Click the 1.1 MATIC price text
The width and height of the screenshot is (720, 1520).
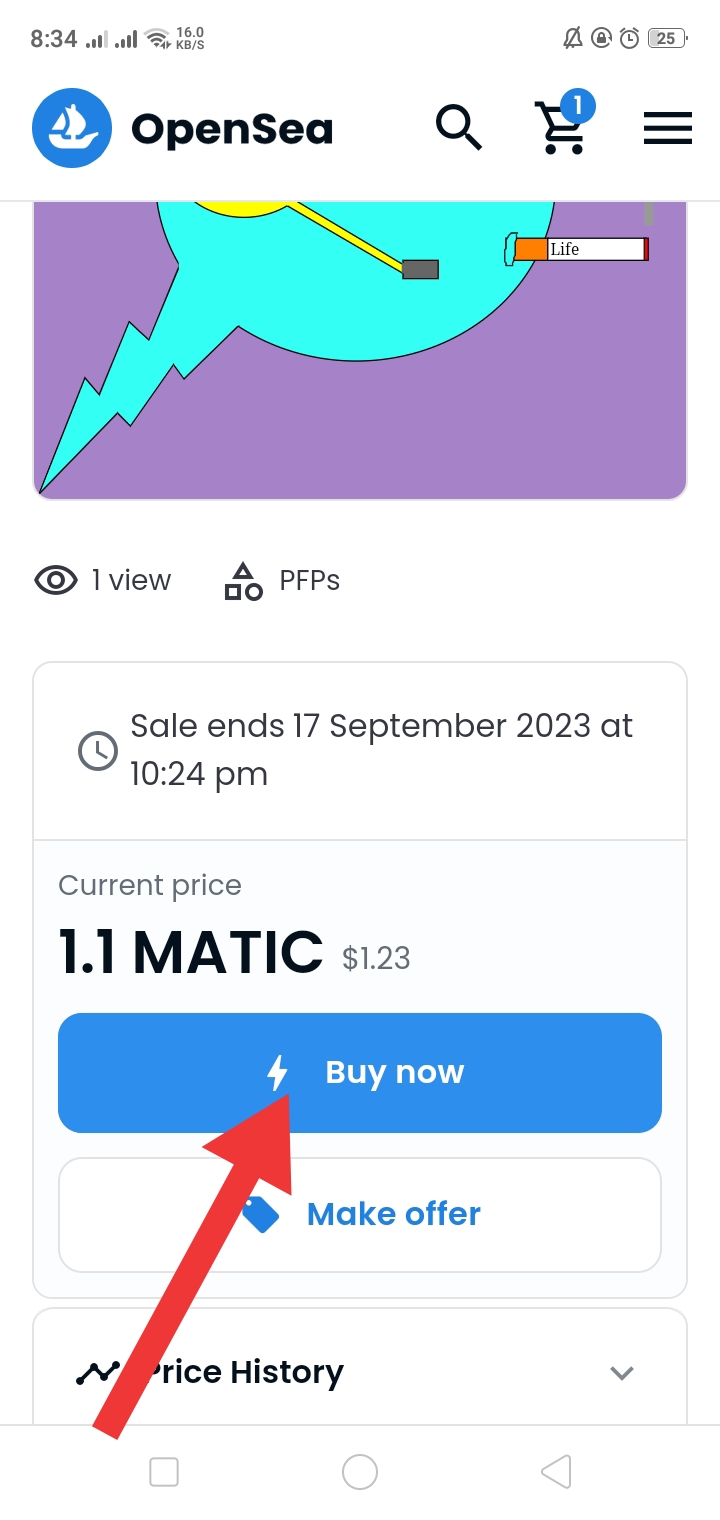191,952
